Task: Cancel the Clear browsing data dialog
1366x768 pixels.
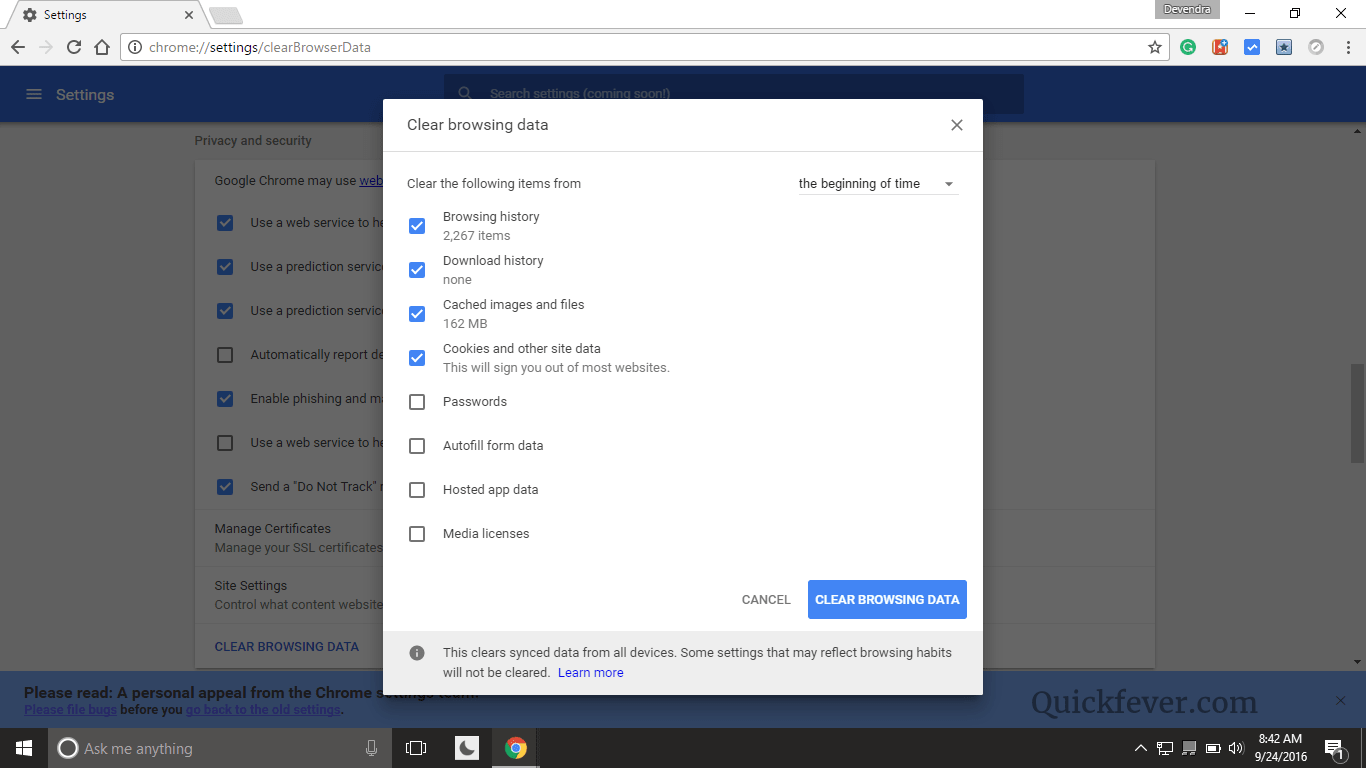Action: 765,599
